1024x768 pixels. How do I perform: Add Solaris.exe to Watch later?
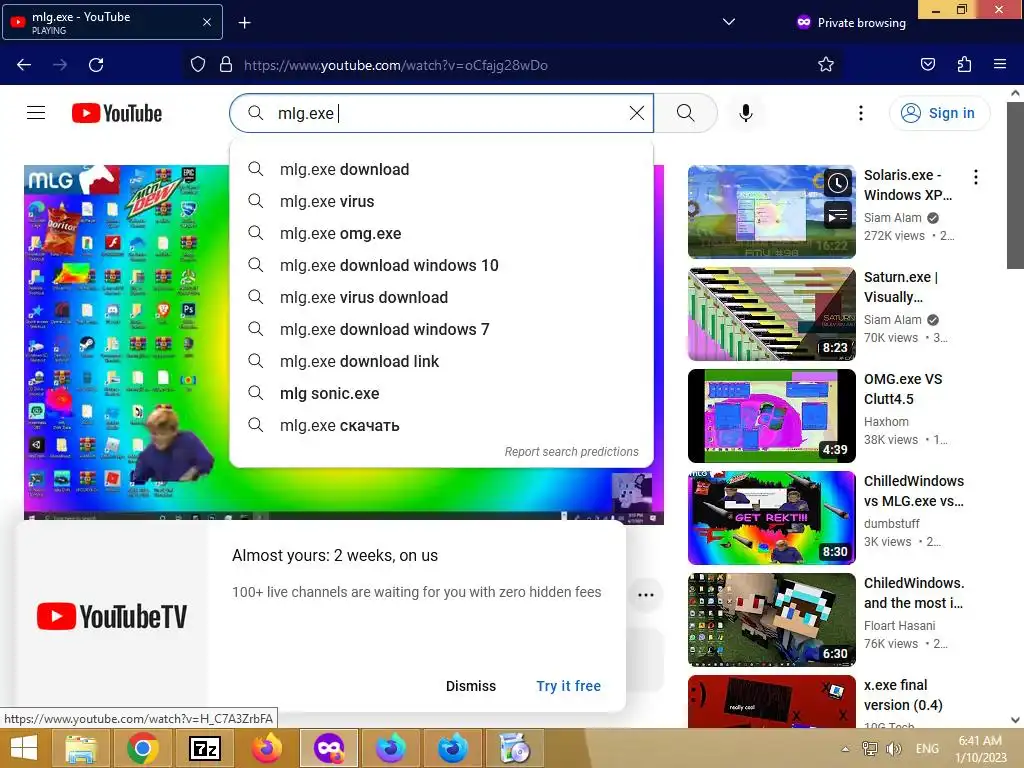(837, 184)
